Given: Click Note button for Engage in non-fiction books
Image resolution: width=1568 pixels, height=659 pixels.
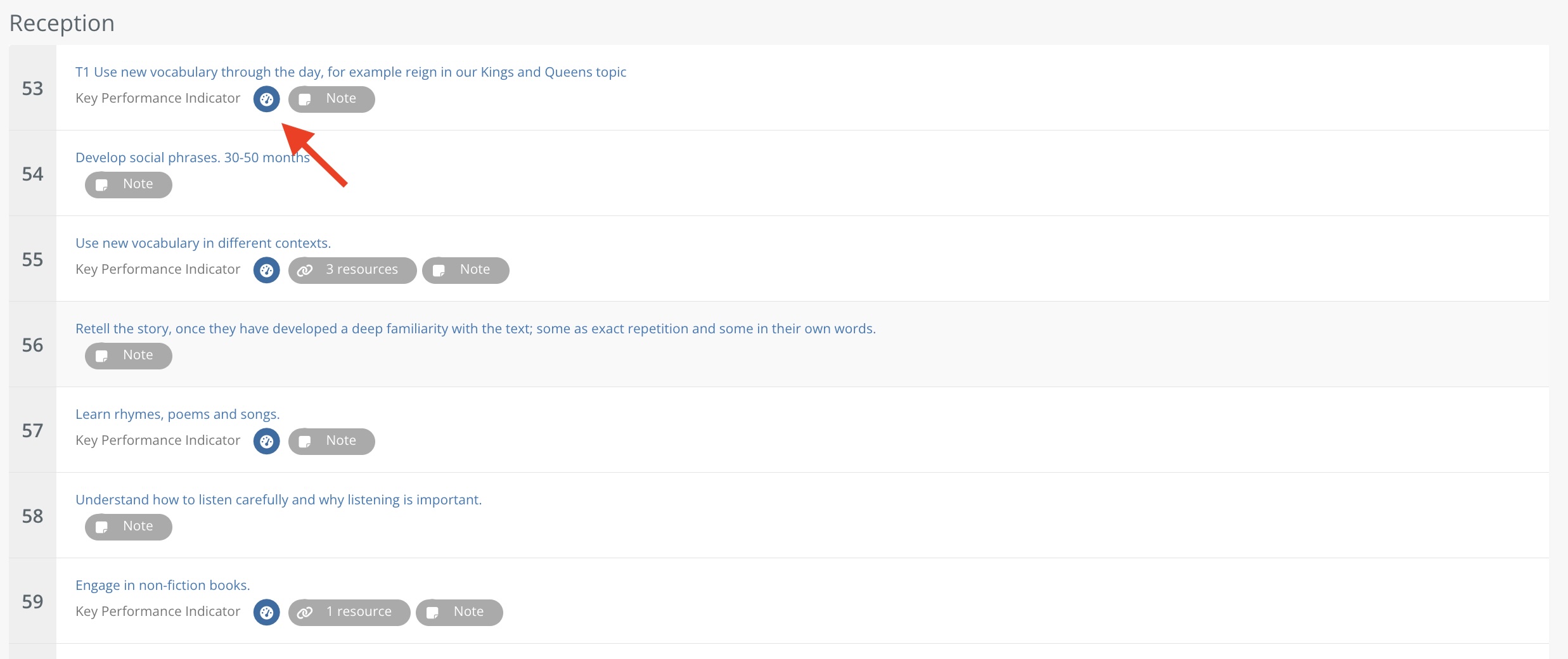Looking at the screenshot, I should (459, 612).
